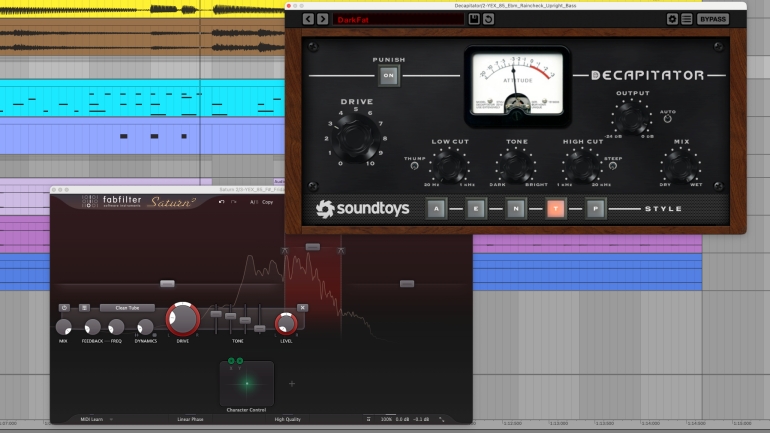Toggle the PUNISH ON switch
The image size is (770, 433).
(x=388, y=76)
